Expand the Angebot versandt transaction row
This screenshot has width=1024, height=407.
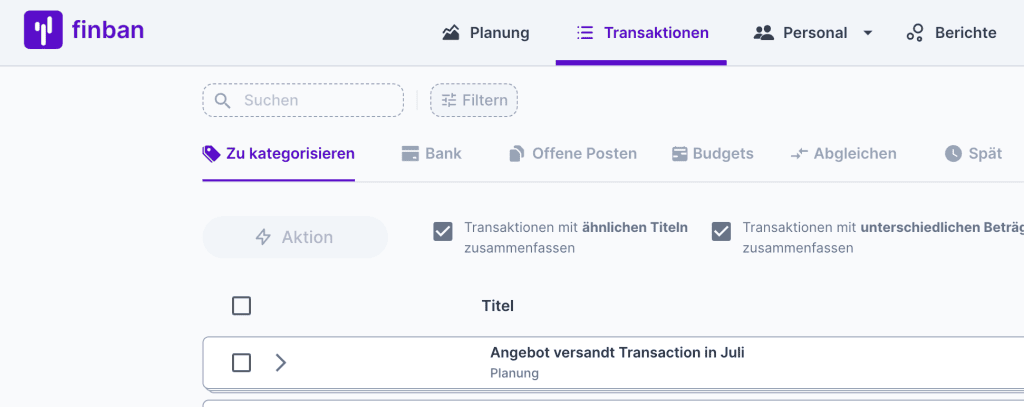point(281,362)
